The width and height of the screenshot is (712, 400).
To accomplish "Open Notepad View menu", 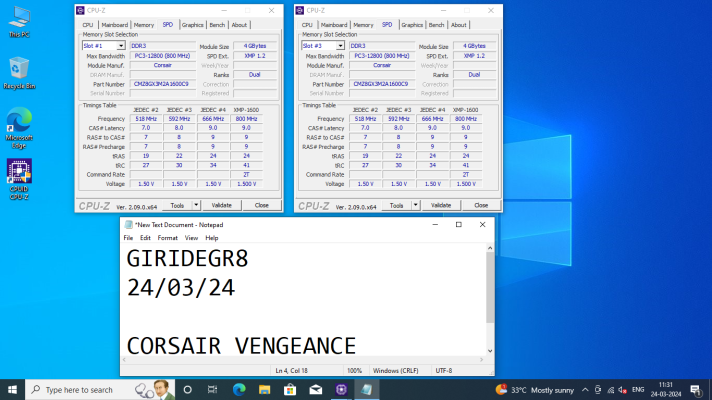I will pyautogui.click(x=191, y=238).
